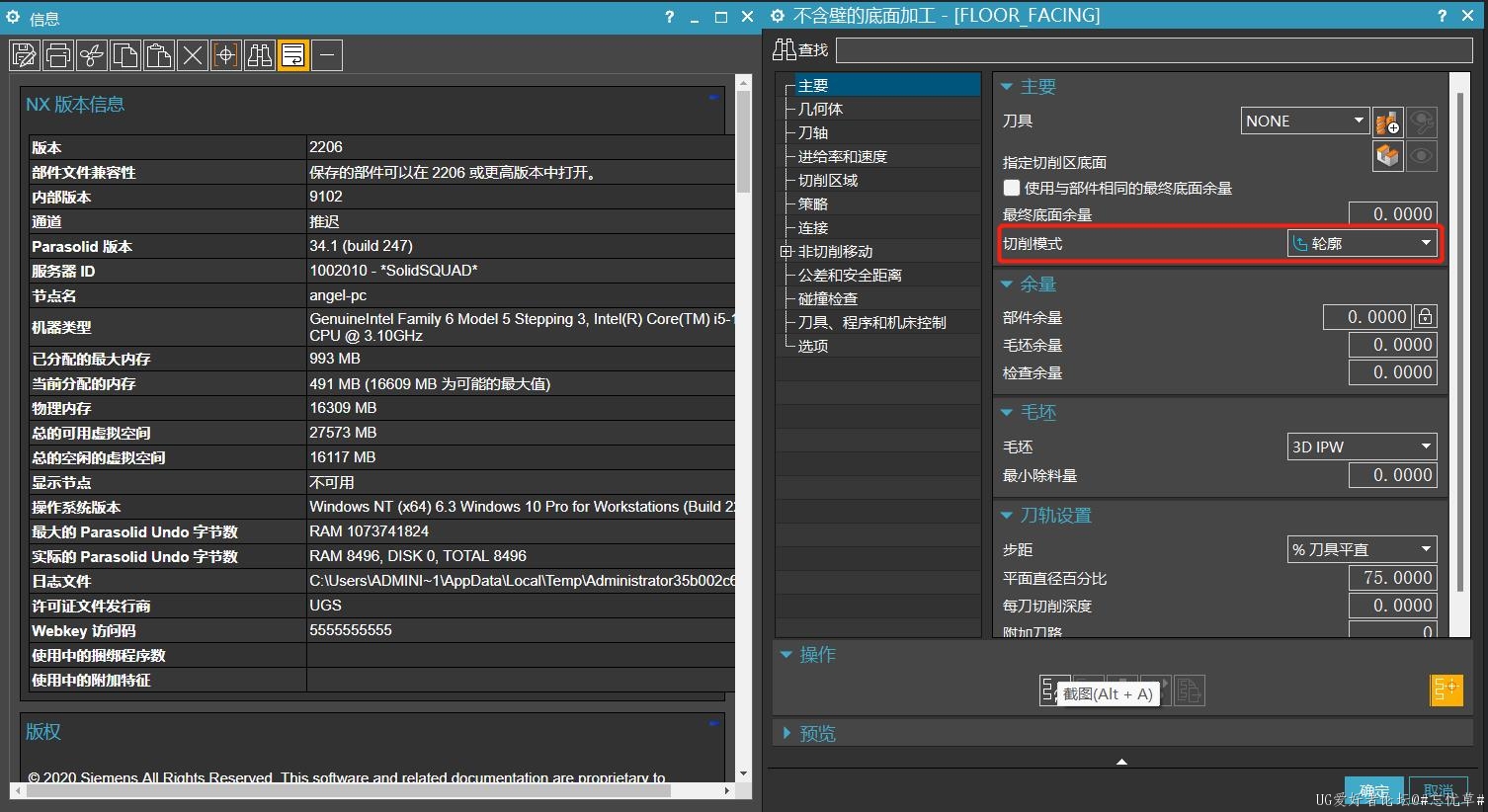Click the lock icon next to 部件余量
This screenshot has width=1488, height=812.
(x=1425, y=316)
